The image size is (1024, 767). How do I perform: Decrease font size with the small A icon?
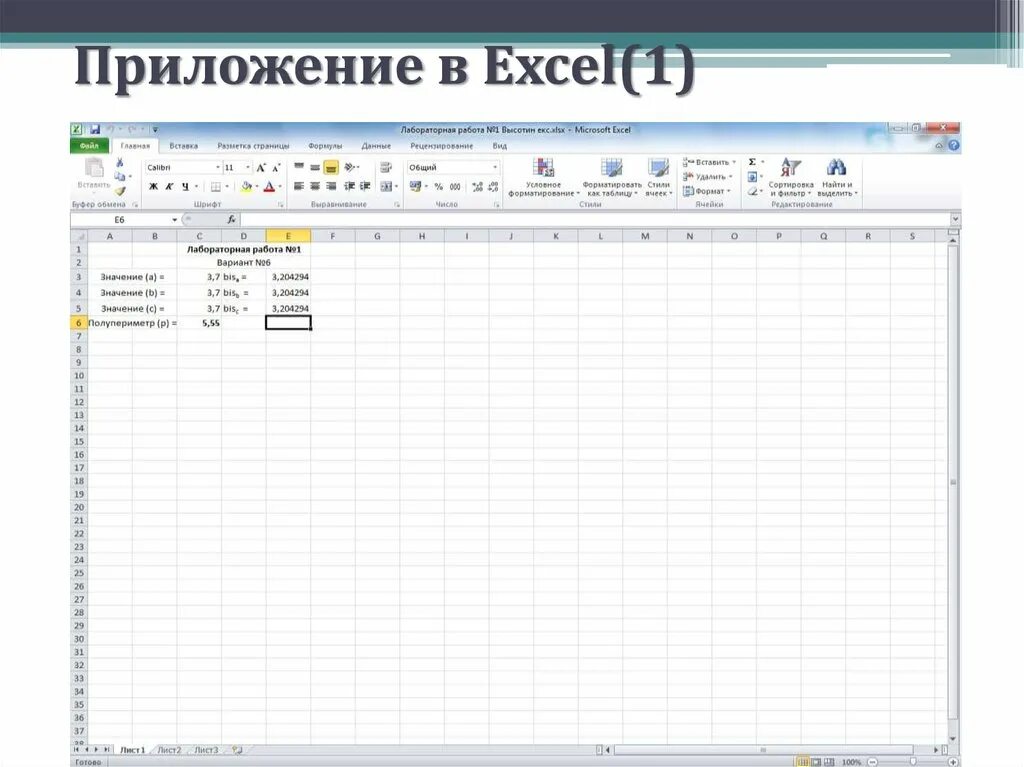point(276,168)
